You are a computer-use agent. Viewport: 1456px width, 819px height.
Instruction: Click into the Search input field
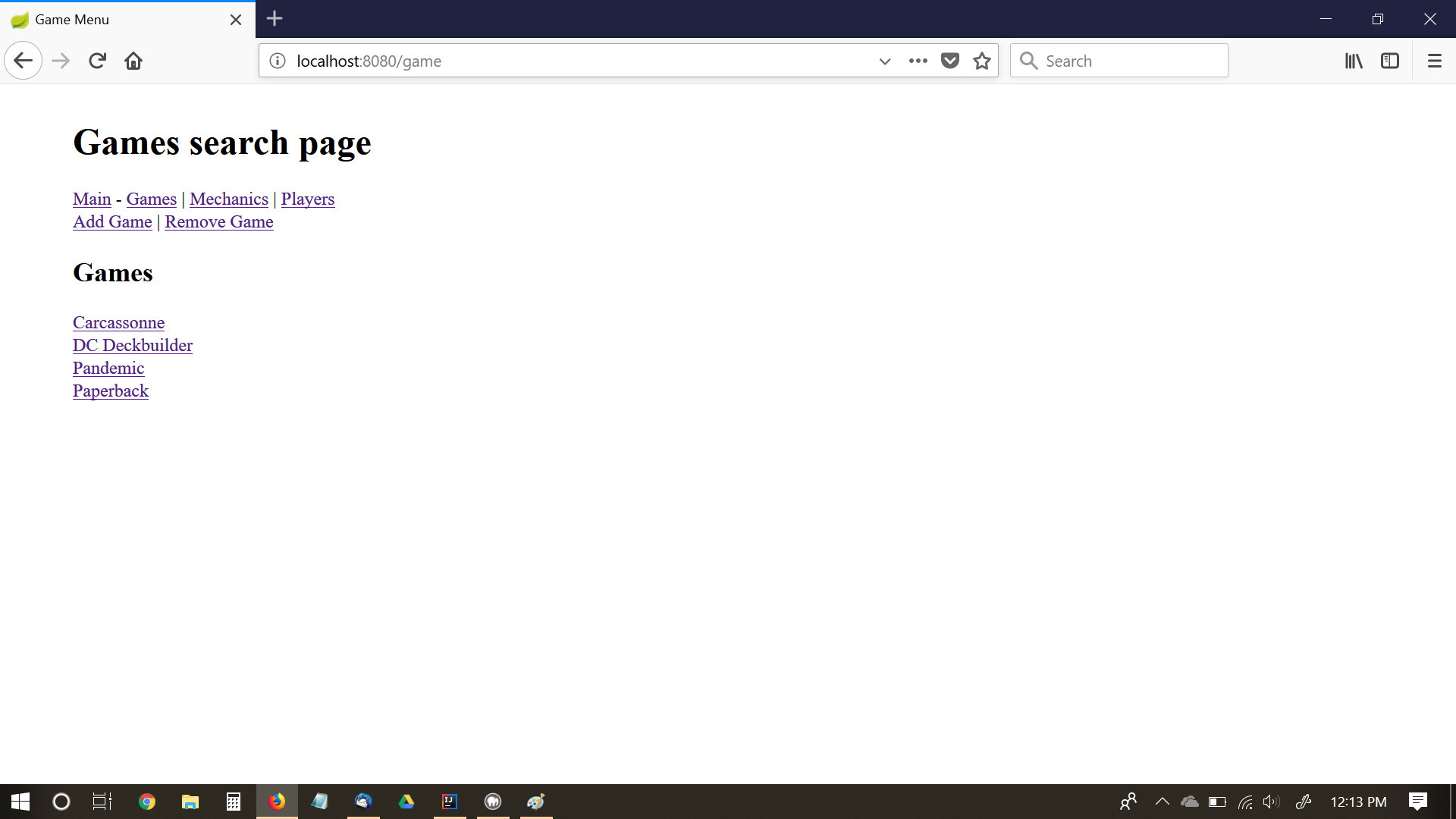pos(1130,61)
